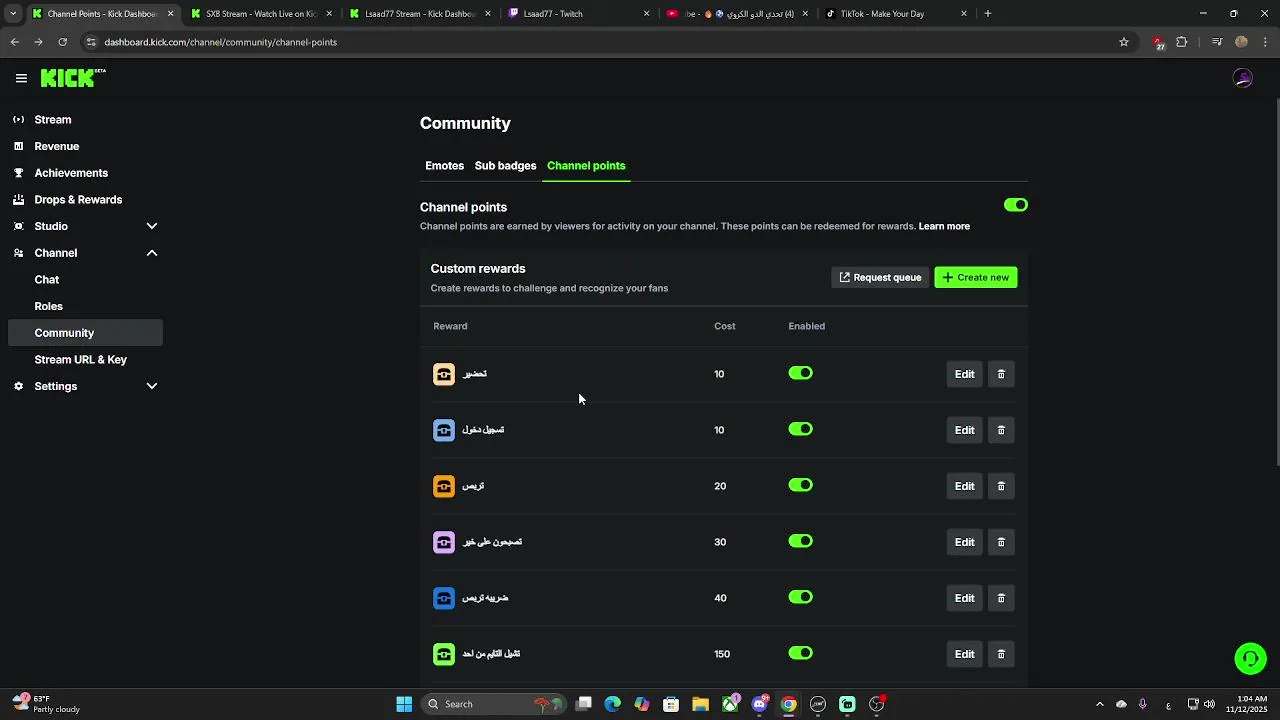1280x720 pixels.
Task: Edit the reward costing 20
Action: click(964, 486)
